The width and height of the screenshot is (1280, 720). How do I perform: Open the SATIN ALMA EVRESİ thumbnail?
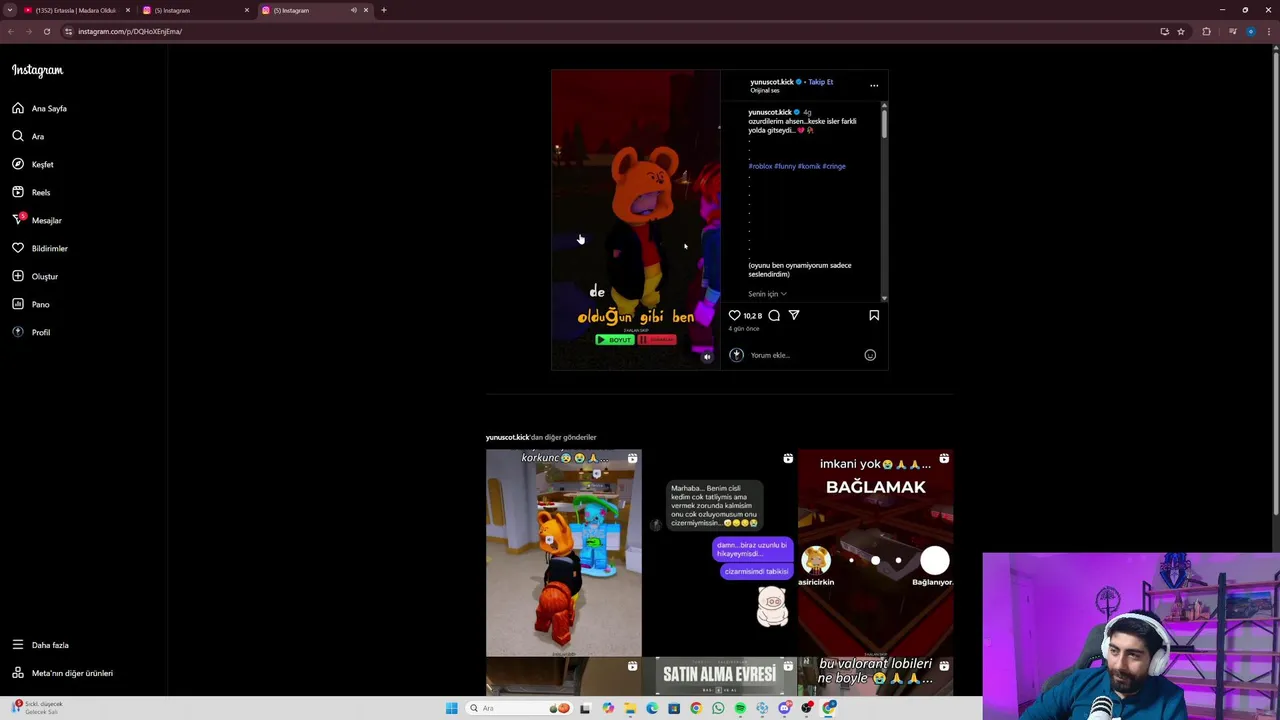tap(720, 677)
